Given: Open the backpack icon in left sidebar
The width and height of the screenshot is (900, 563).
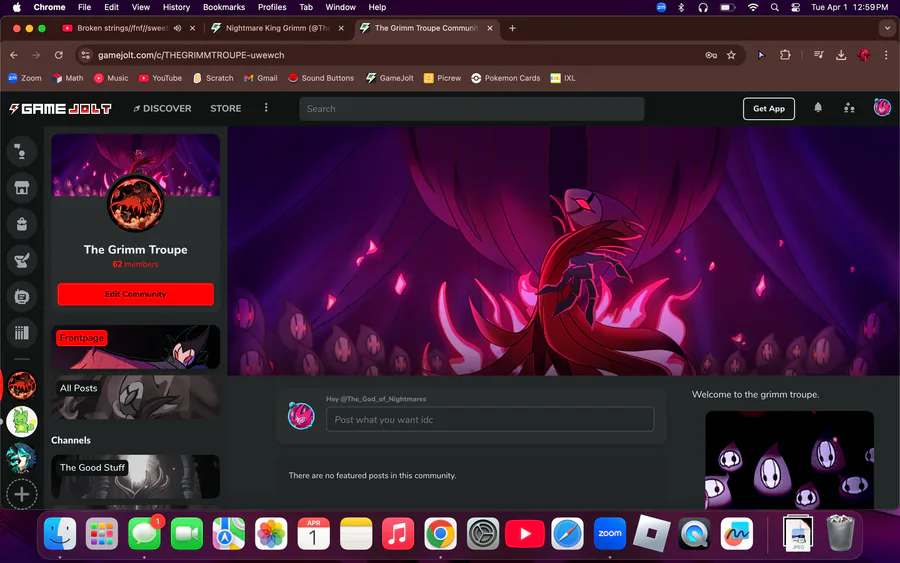Looking at the screenshot, I should (22, 224).
